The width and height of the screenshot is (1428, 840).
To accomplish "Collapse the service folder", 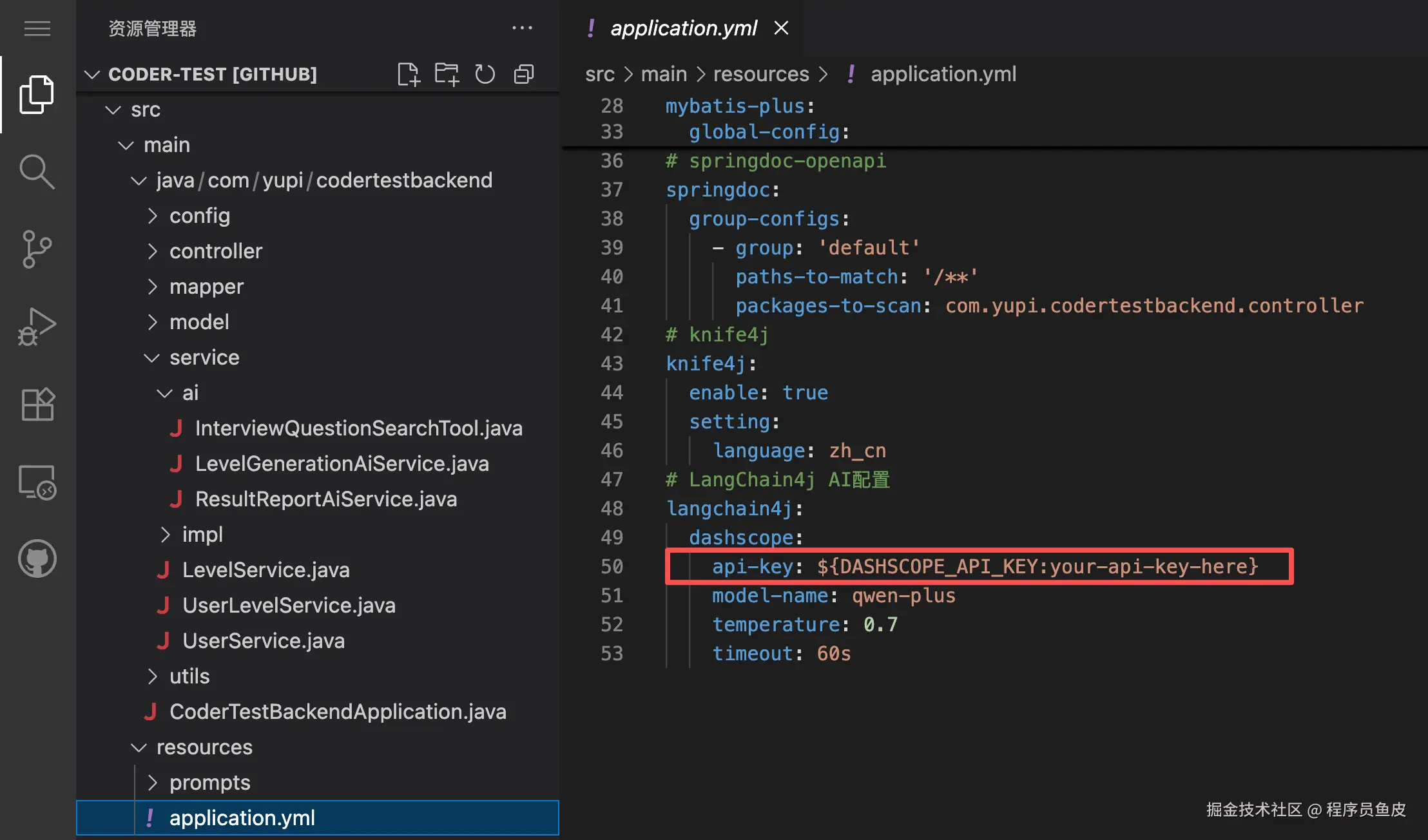I will point(204,358).
